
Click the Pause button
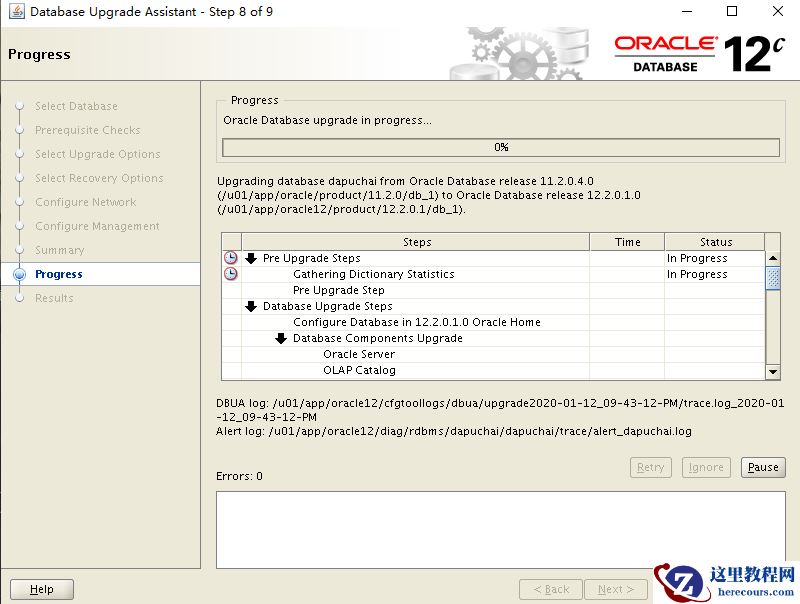[763, 467]
